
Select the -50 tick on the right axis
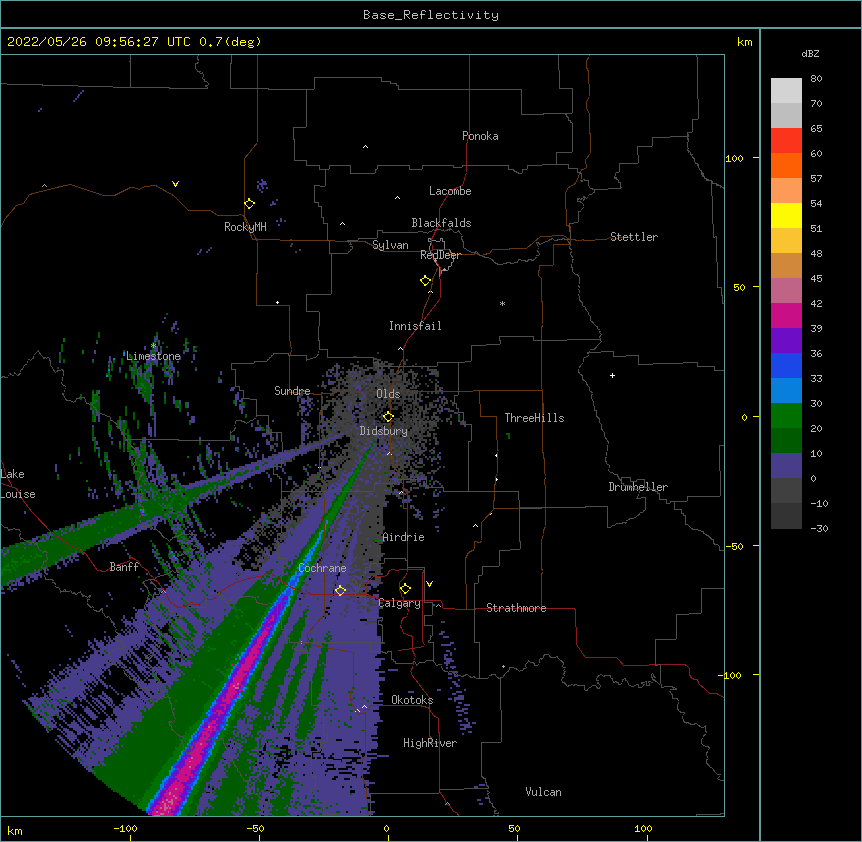[x=734, y=546]
